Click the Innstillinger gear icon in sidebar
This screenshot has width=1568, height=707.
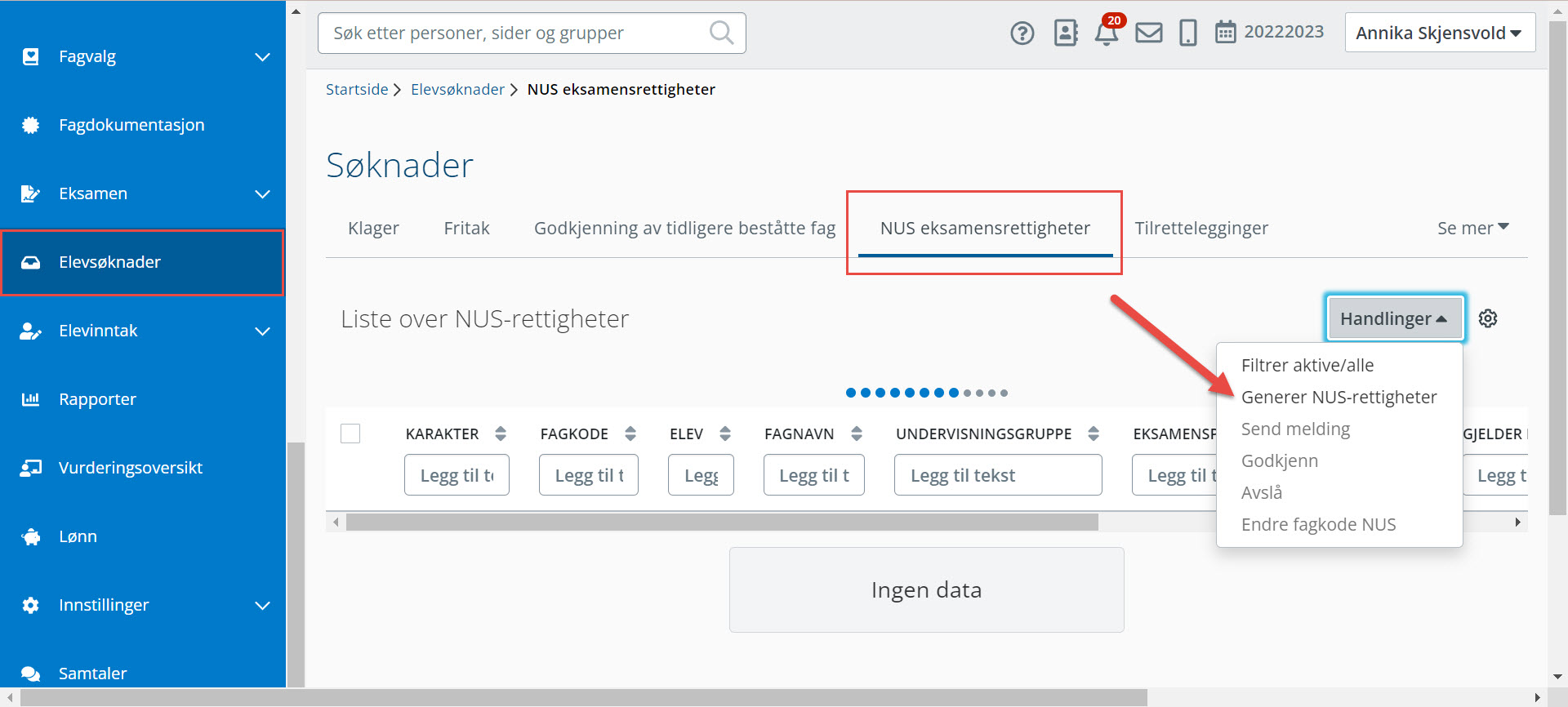(30, 605)
